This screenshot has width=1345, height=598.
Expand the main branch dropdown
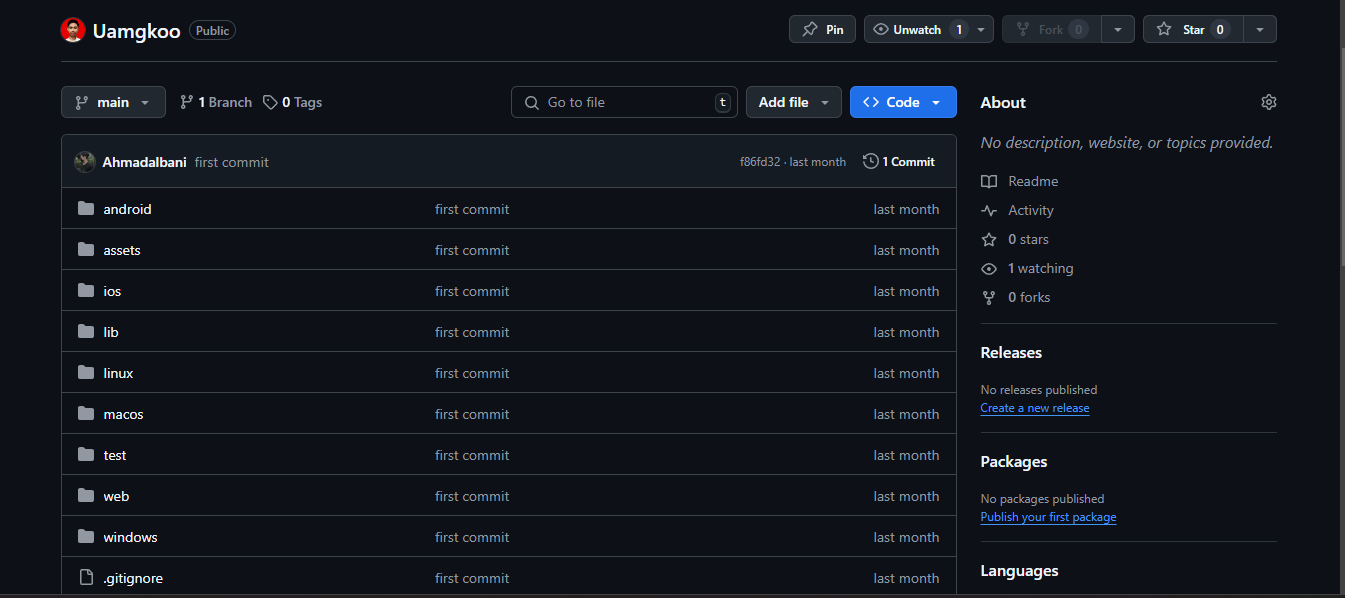pyautogui.click(x=113, y=102)
